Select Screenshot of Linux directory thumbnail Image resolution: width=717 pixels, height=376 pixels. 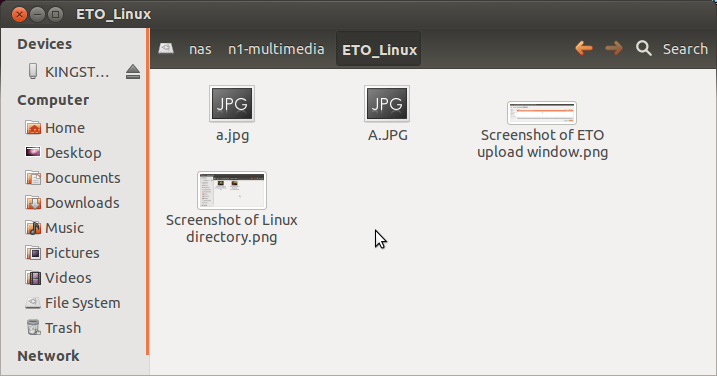click(232, 190)
